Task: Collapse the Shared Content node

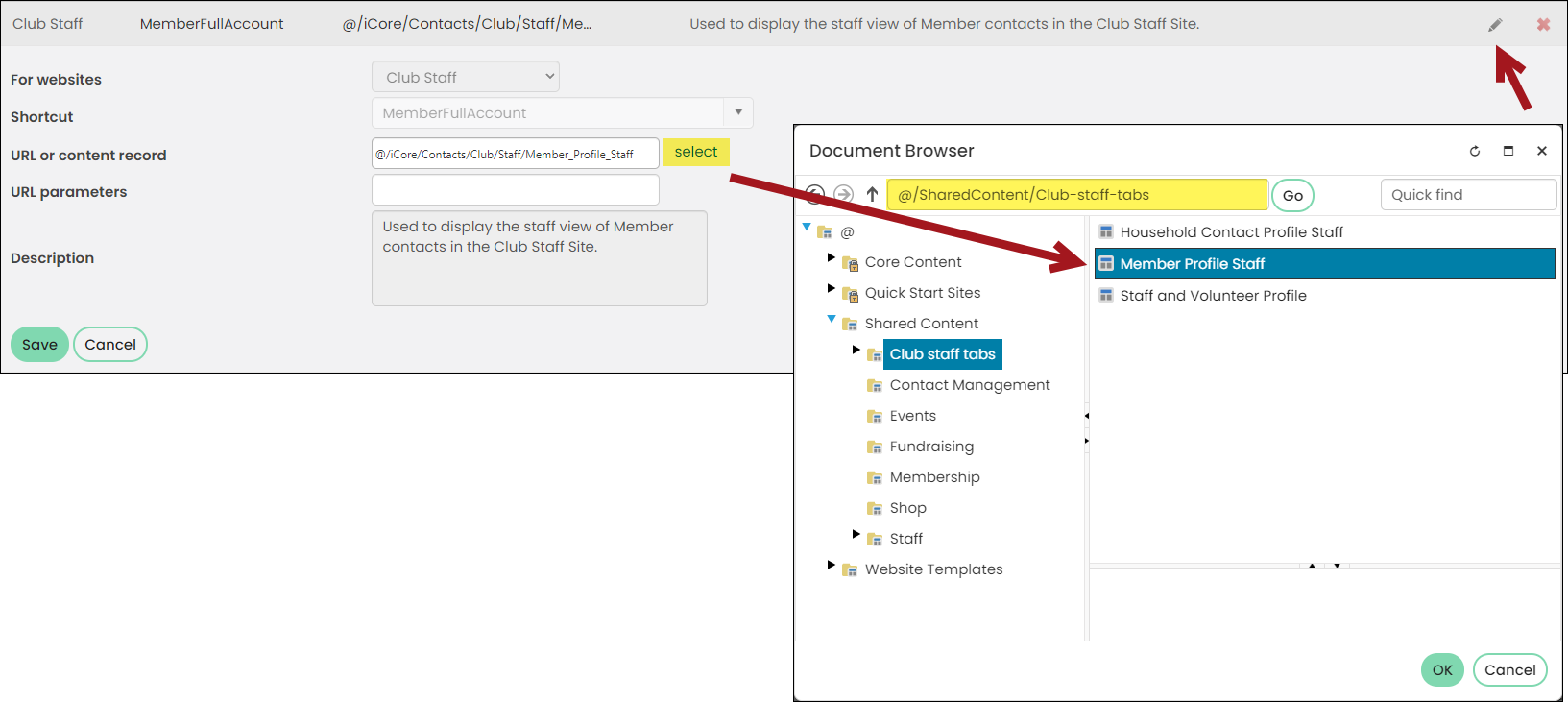Action: [x=832, y=319]
